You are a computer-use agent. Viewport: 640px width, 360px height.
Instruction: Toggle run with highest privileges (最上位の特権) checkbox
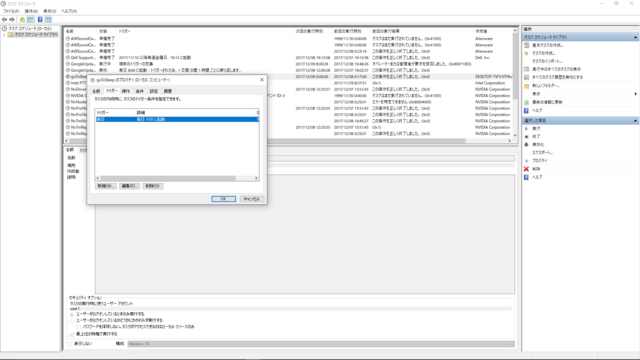[x=72, y=334]
